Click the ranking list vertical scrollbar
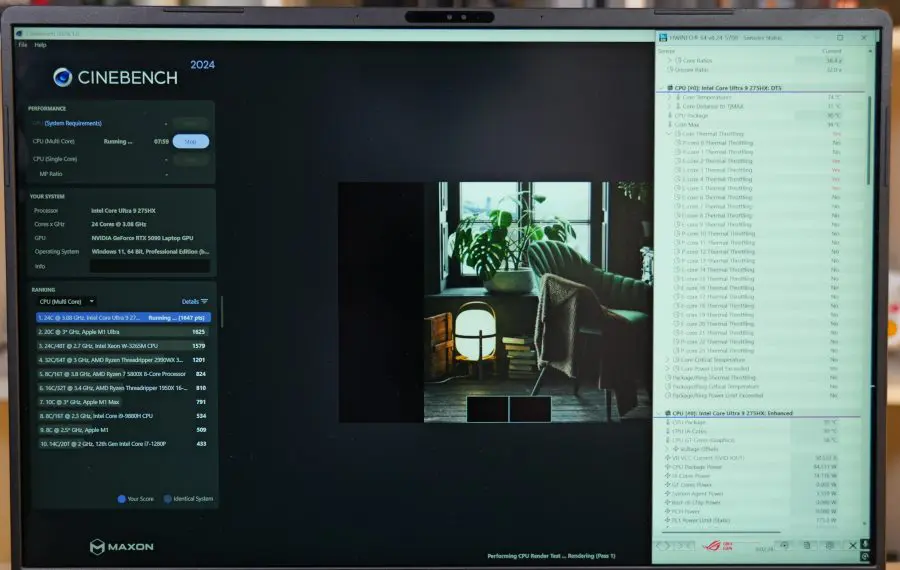Screen dimensions: 900x570 (222, 313)
